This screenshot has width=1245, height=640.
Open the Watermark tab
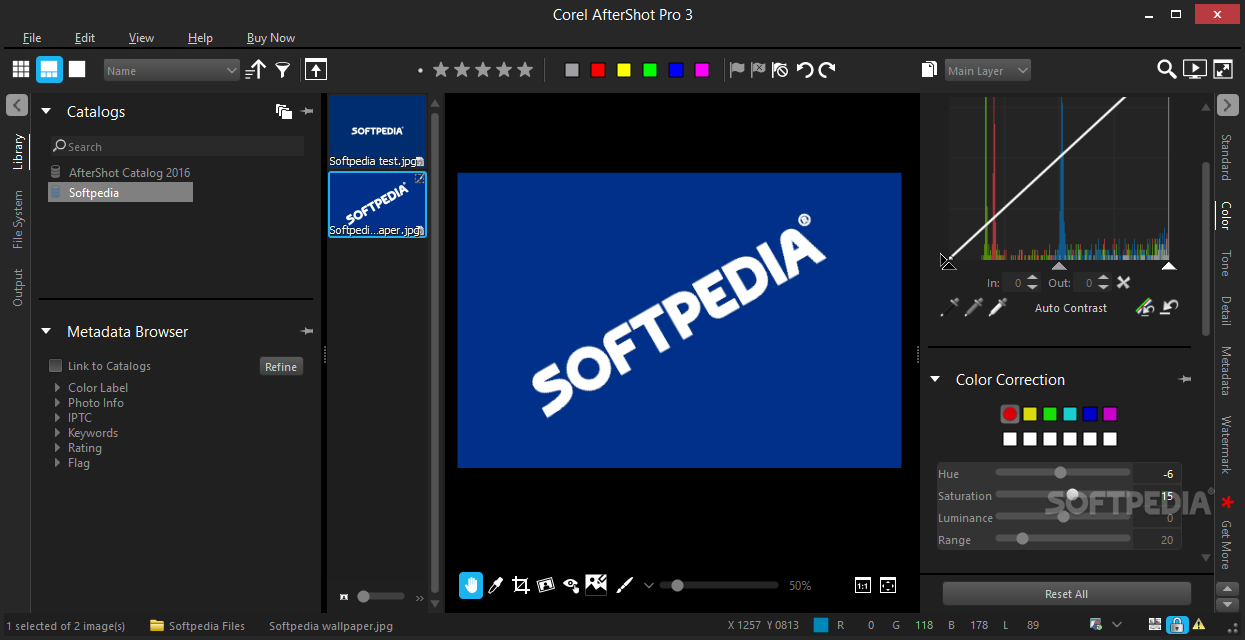tap(1225, 445)
